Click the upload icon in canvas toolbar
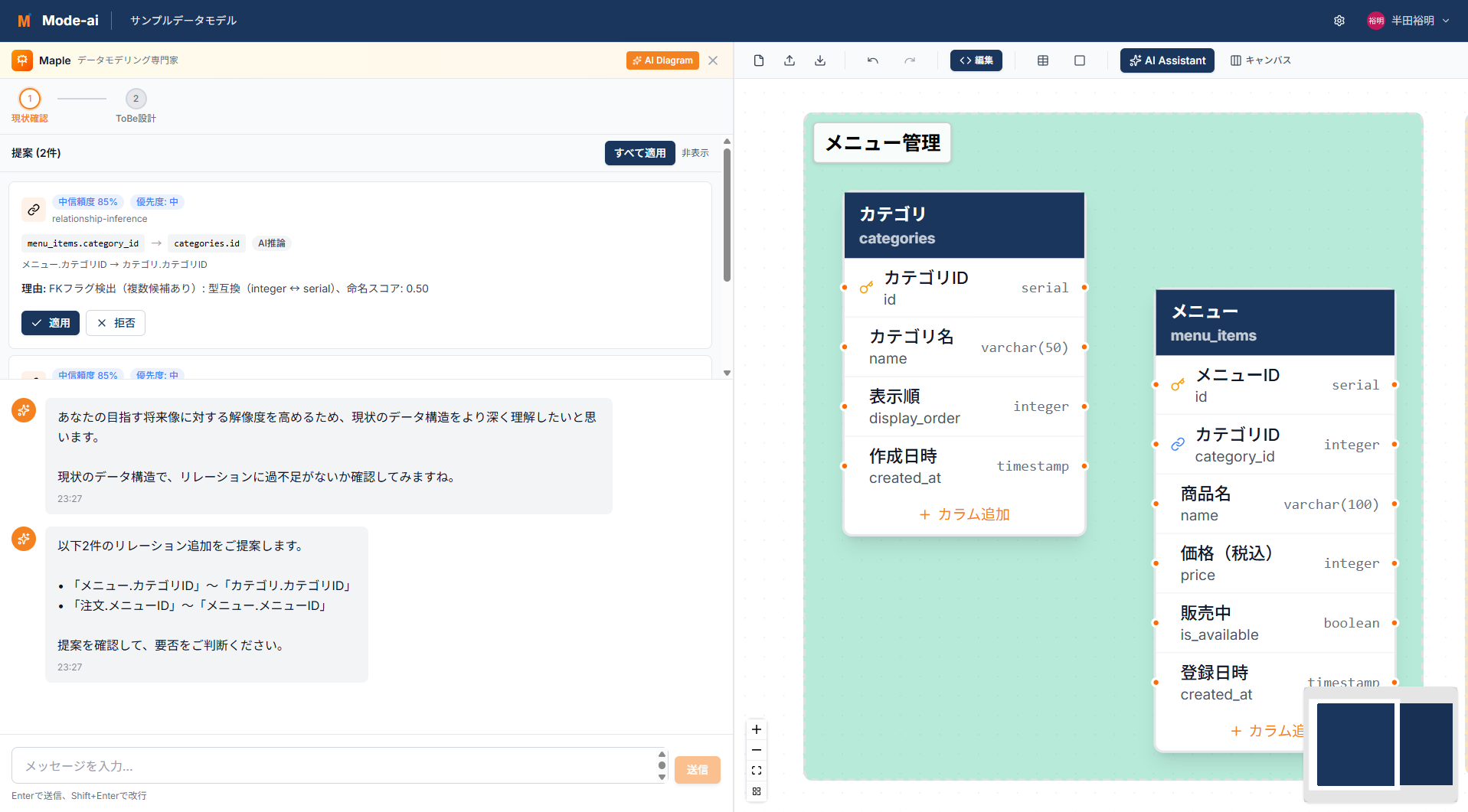Screen dimensions: 1468x812 [790, 60]
